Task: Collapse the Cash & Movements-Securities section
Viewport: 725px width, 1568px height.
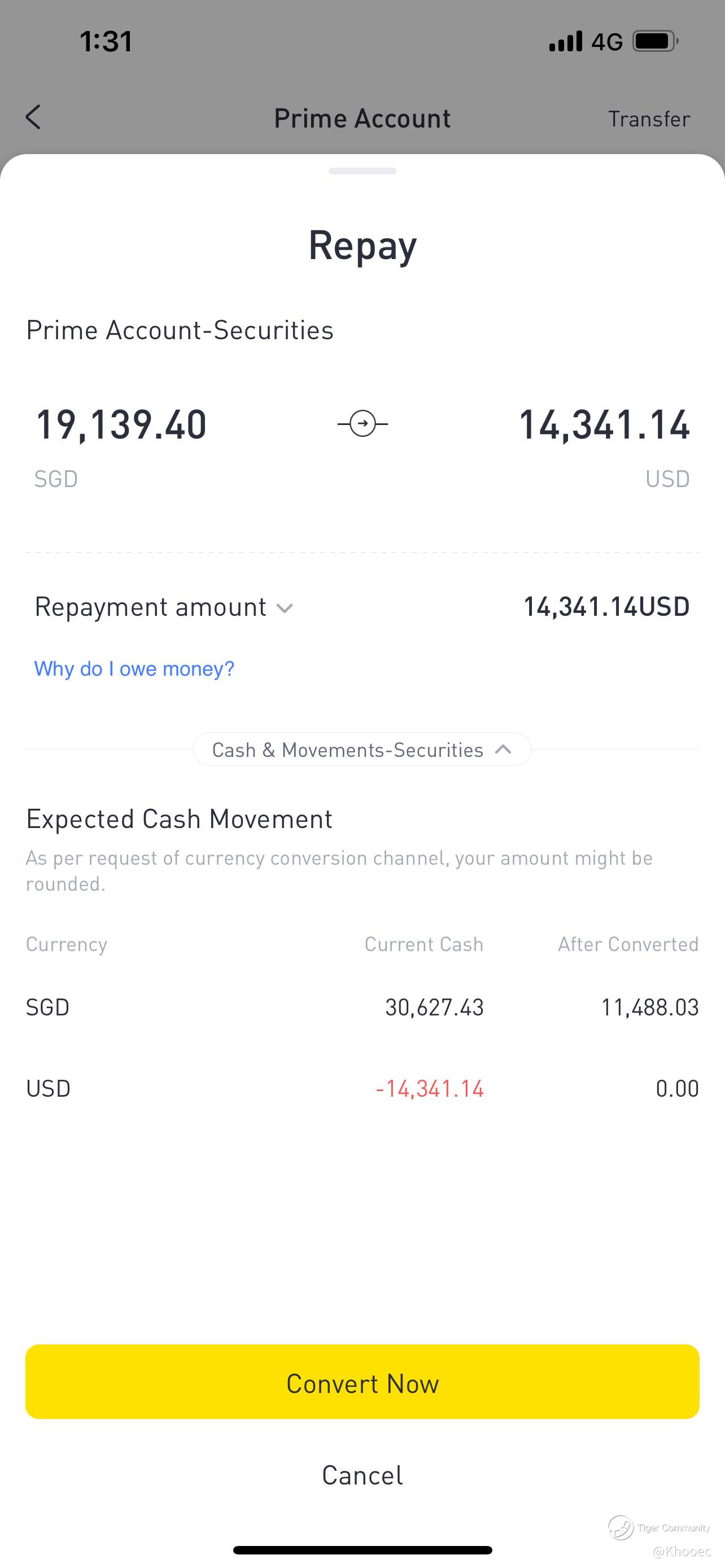Action: point(362,750)
